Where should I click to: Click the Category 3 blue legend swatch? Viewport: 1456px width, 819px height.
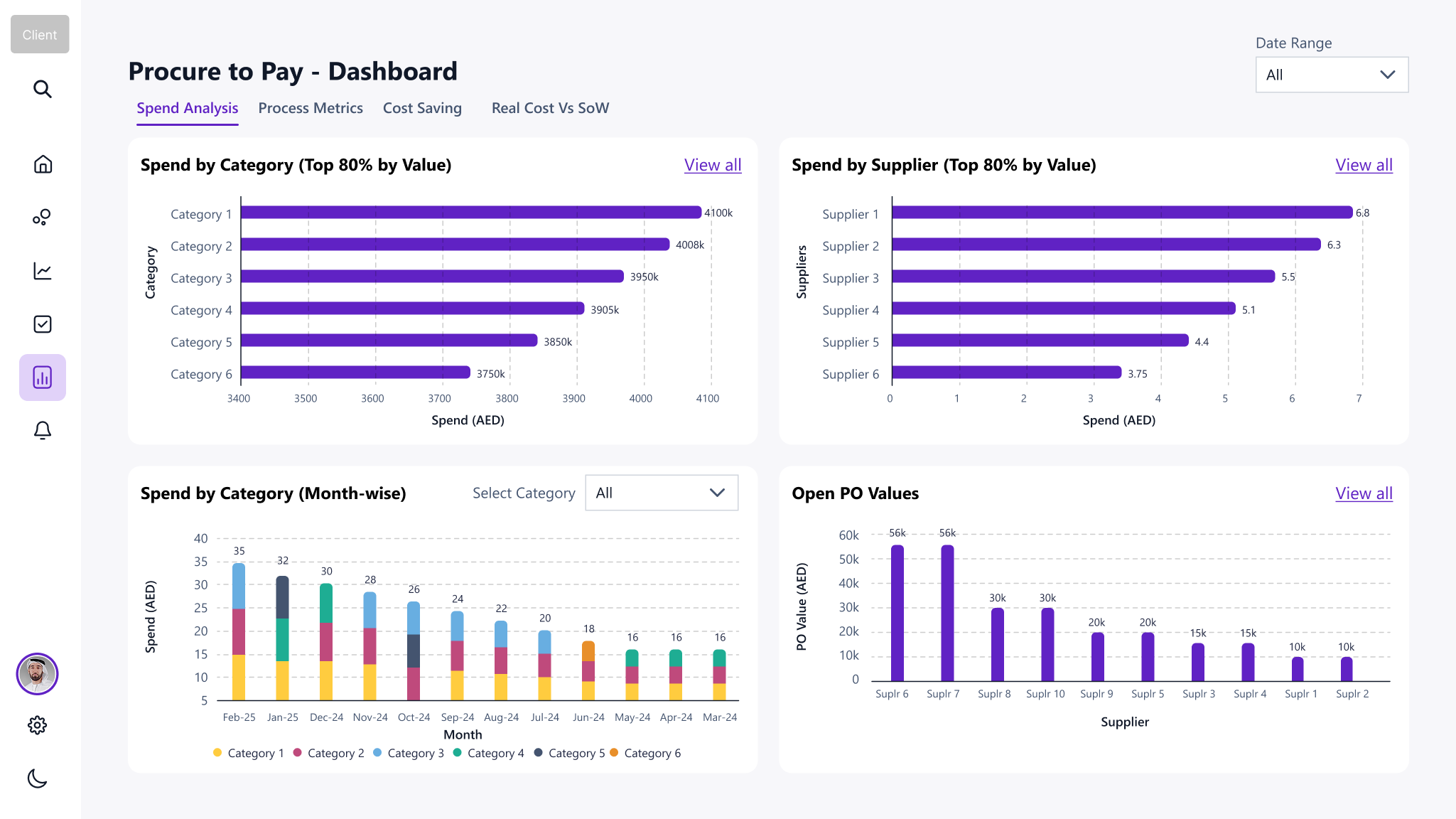(x=377, y=752)
